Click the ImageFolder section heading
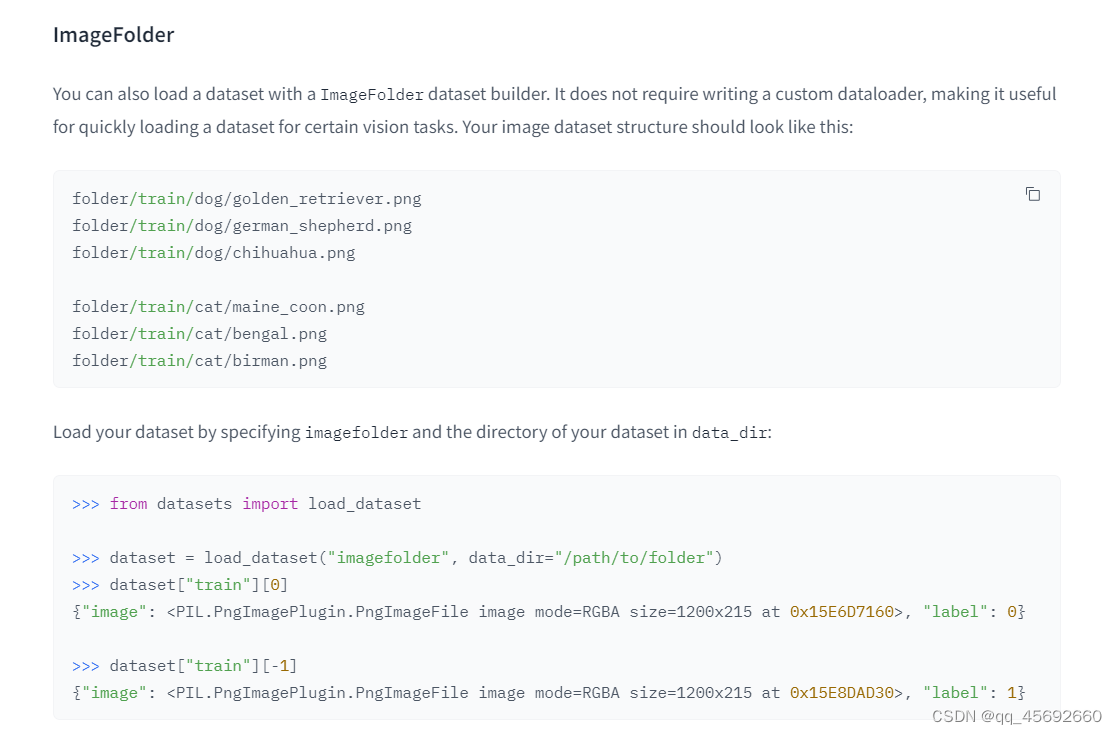1117x734 pixels. (113, 34)
